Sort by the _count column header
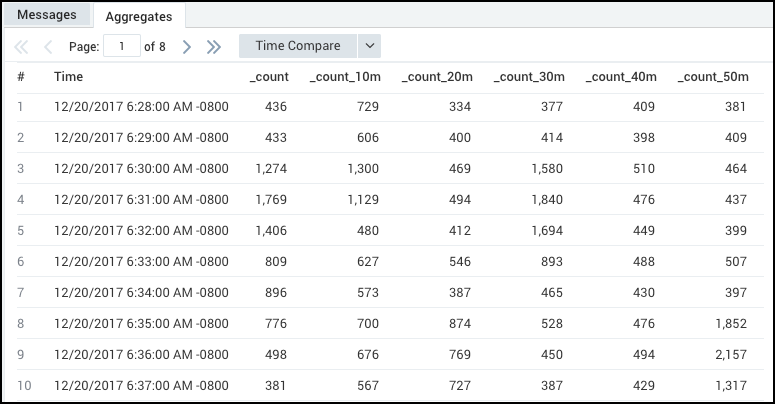The width and height of the screenshot is (775, 404). pos(269,77)
